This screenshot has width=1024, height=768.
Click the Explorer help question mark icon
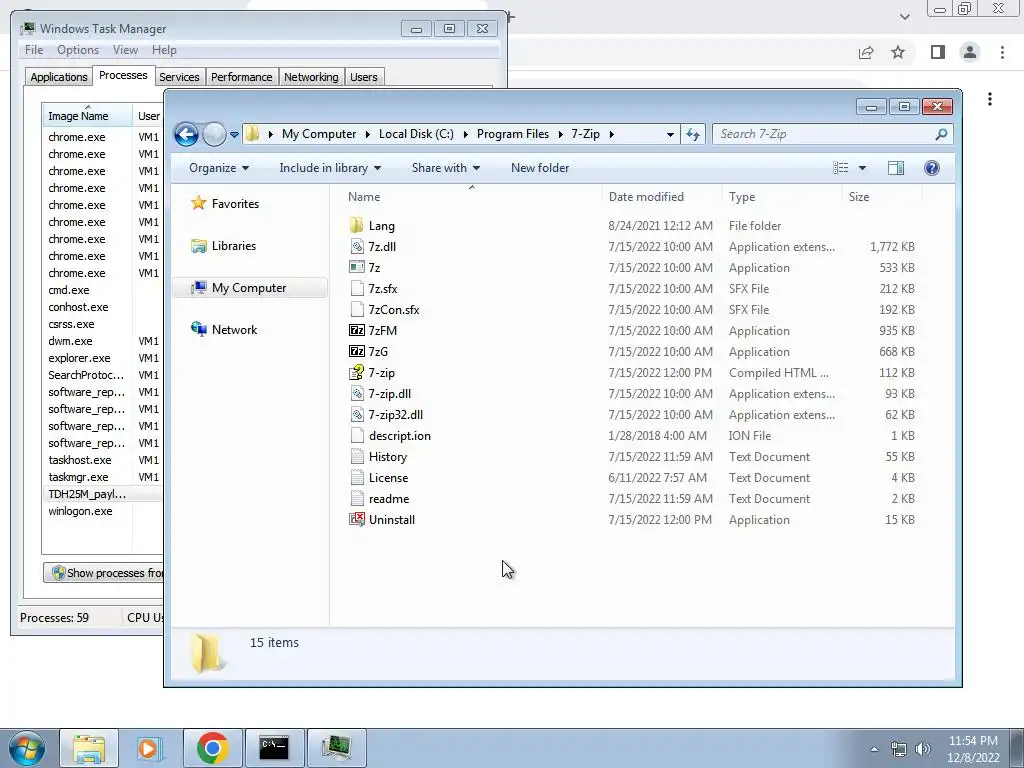click(x=932, y=168)
